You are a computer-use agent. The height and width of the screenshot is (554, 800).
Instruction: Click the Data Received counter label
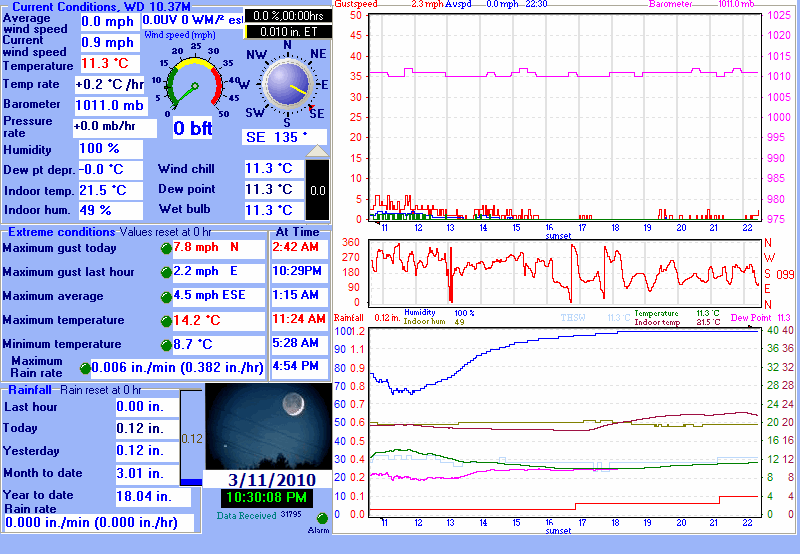tap(247, 516)
